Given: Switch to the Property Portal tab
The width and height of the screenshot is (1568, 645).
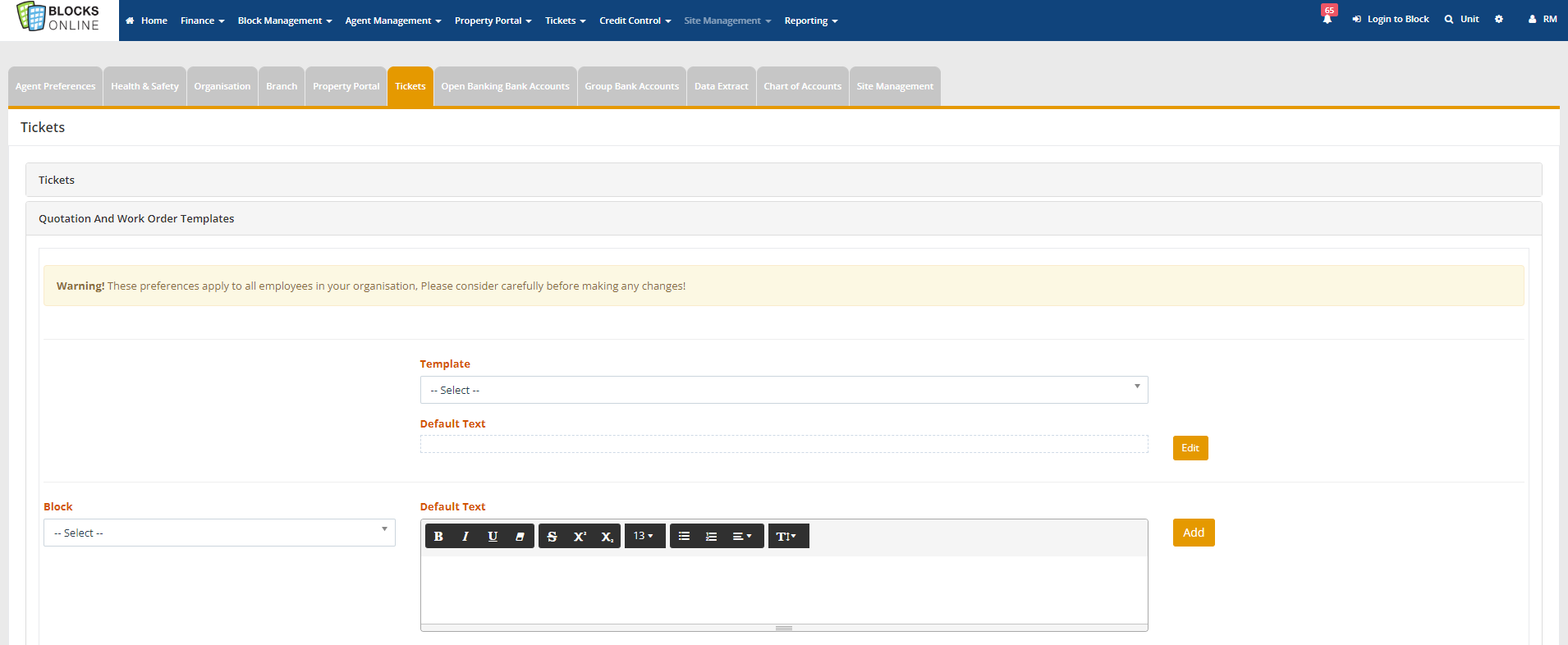Looking at the screenshot, I should 346,86.
